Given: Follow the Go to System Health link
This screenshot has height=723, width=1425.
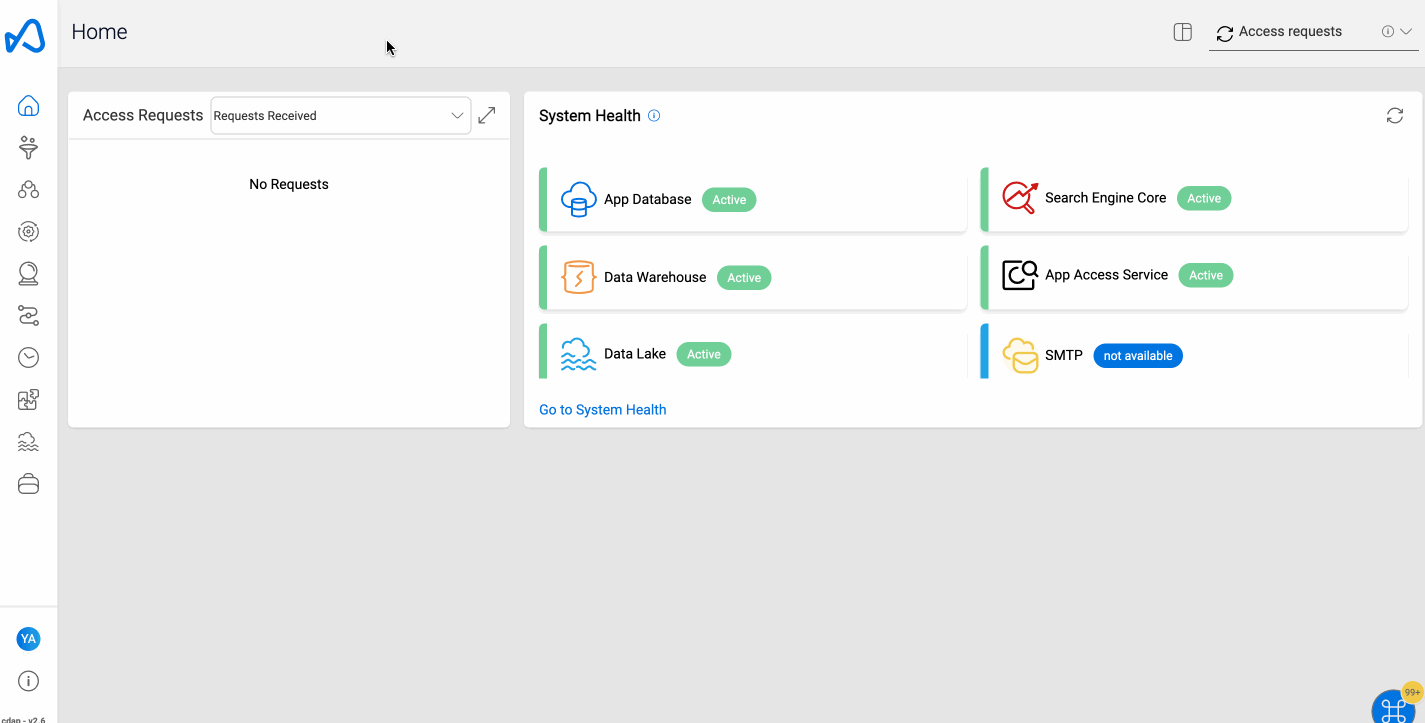Looking at the screenshot, I should 603,409.
